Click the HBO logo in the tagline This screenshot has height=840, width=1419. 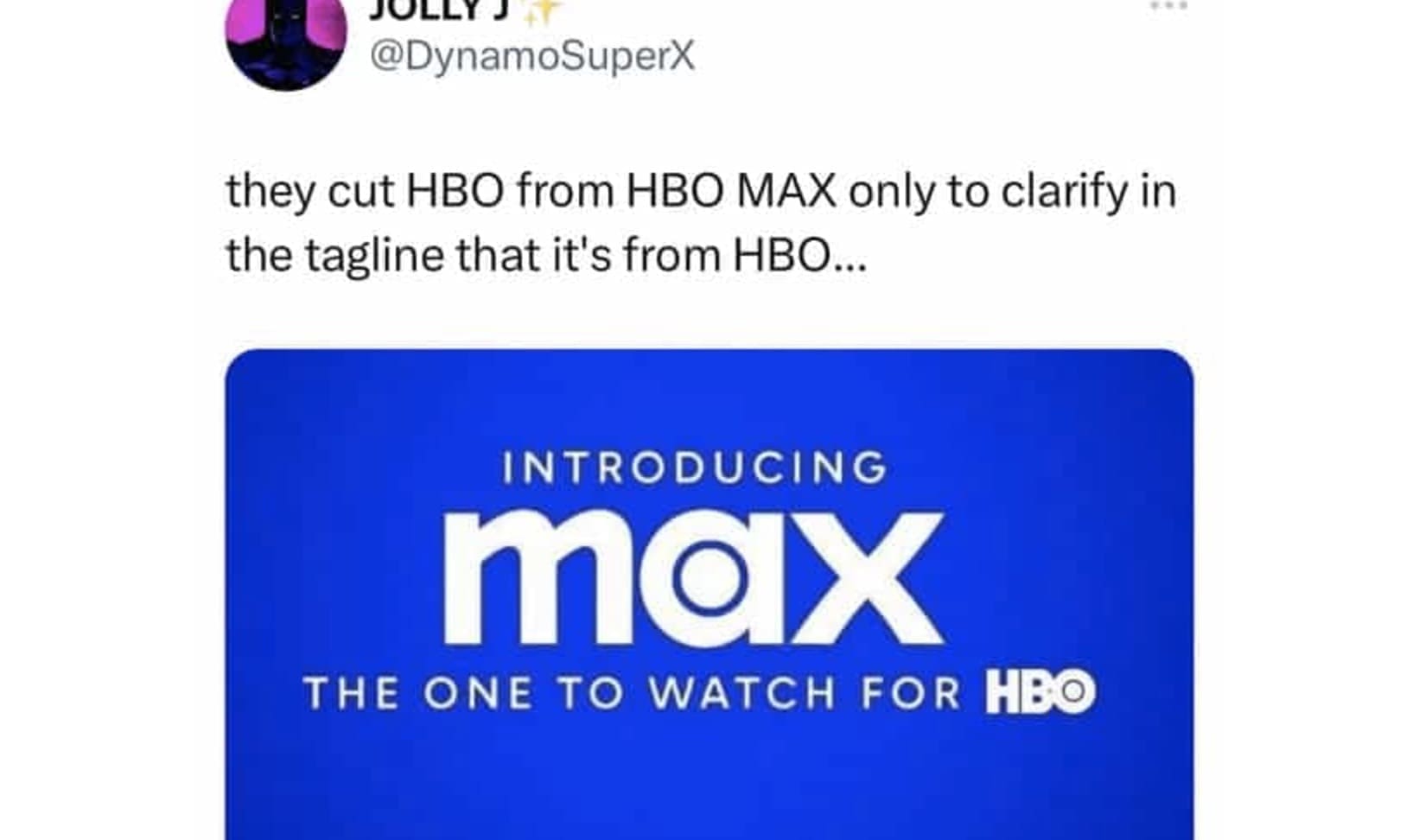pos(1041,693)
